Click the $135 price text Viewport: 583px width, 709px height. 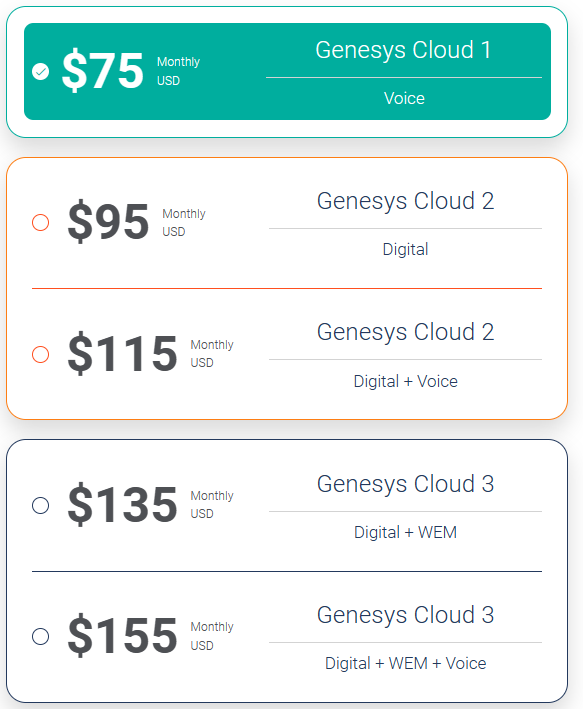[122, 505]
